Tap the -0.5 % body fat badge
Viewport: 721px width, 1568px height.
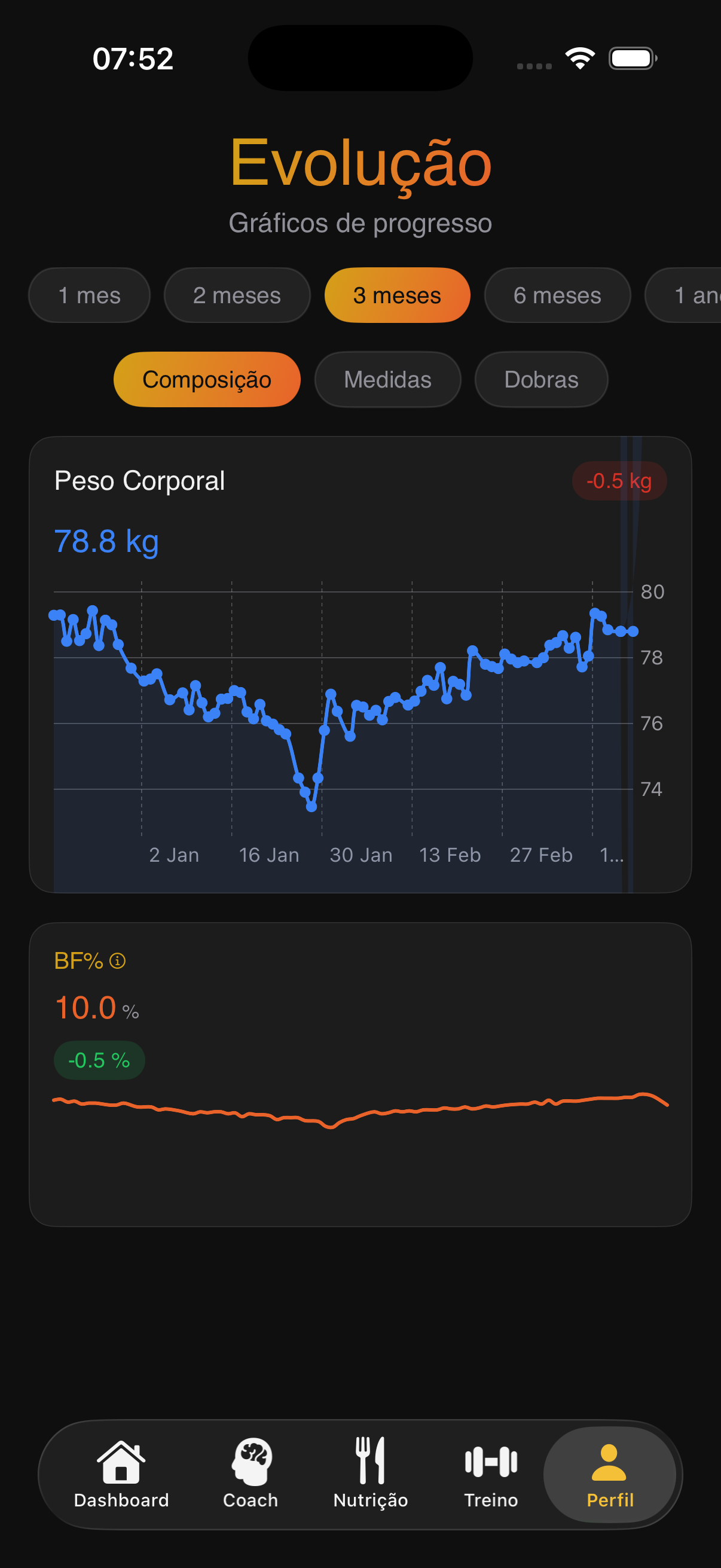99,1060
